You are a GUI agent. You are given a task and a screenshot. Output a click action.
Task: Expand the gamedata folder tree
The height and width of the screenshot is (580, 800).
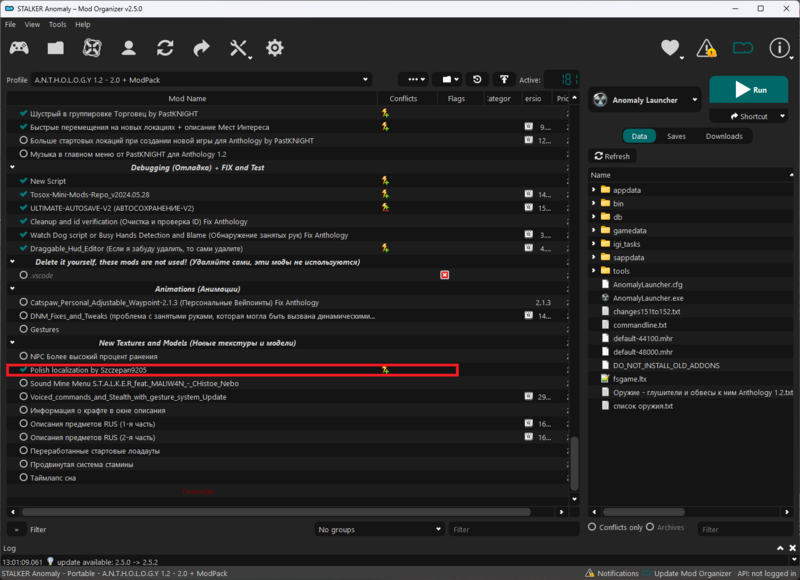click(594, 229)
